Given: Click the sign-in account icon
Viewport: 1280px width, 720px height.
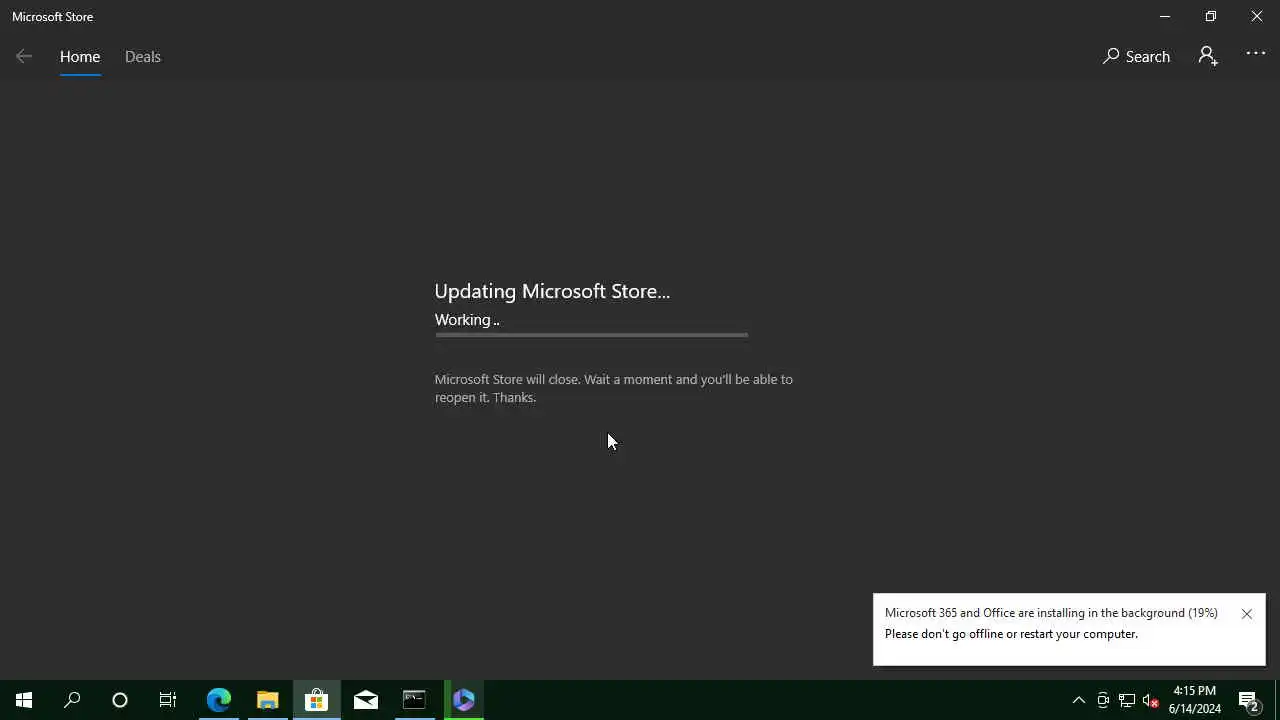Looking at the screenshot, I should [1208, 56].
